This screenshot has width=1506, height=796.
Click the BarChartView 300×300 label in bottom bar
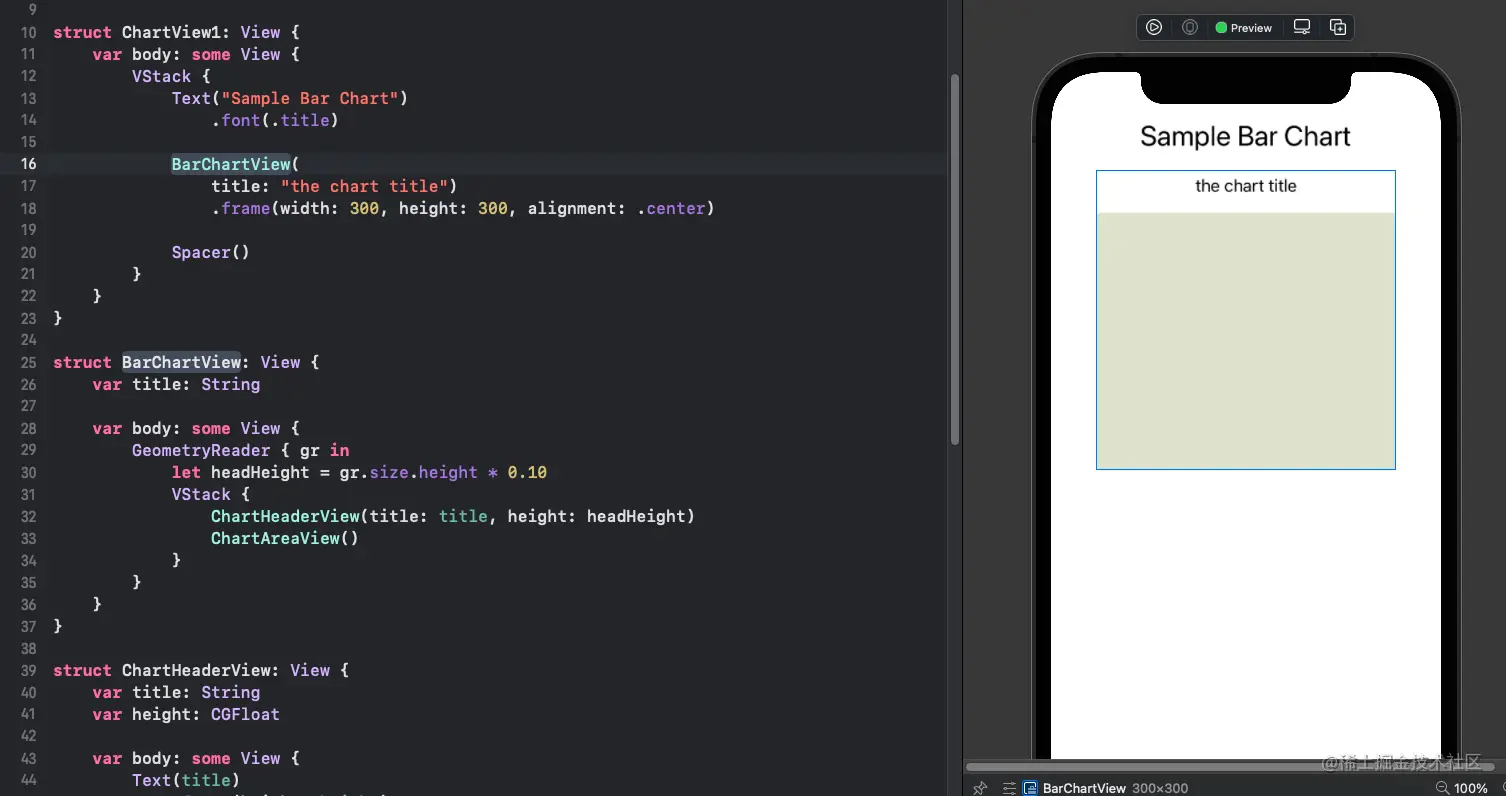[1115, 788]
